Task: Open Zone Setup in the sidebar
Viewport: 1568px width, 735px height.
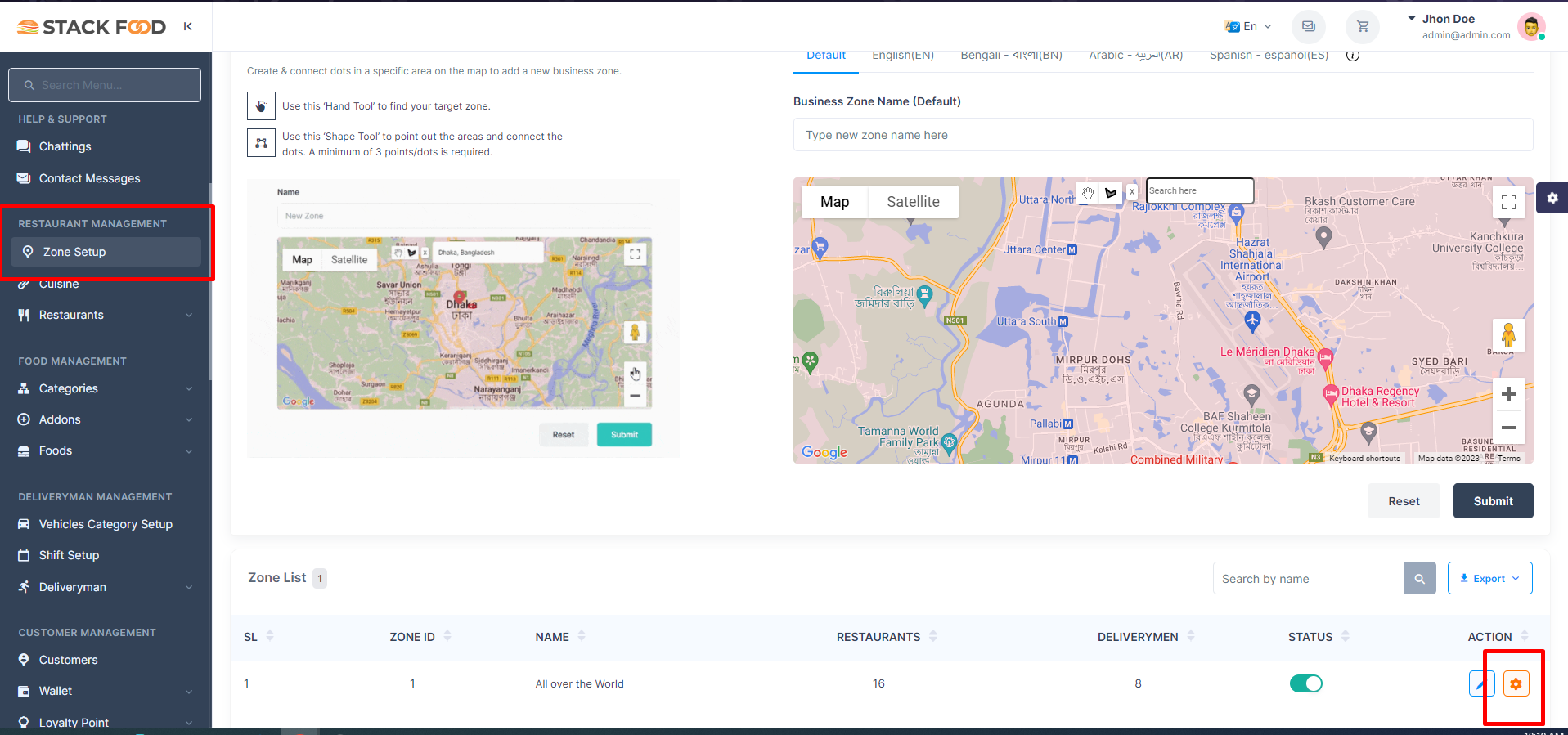Action: click(106, 252)
